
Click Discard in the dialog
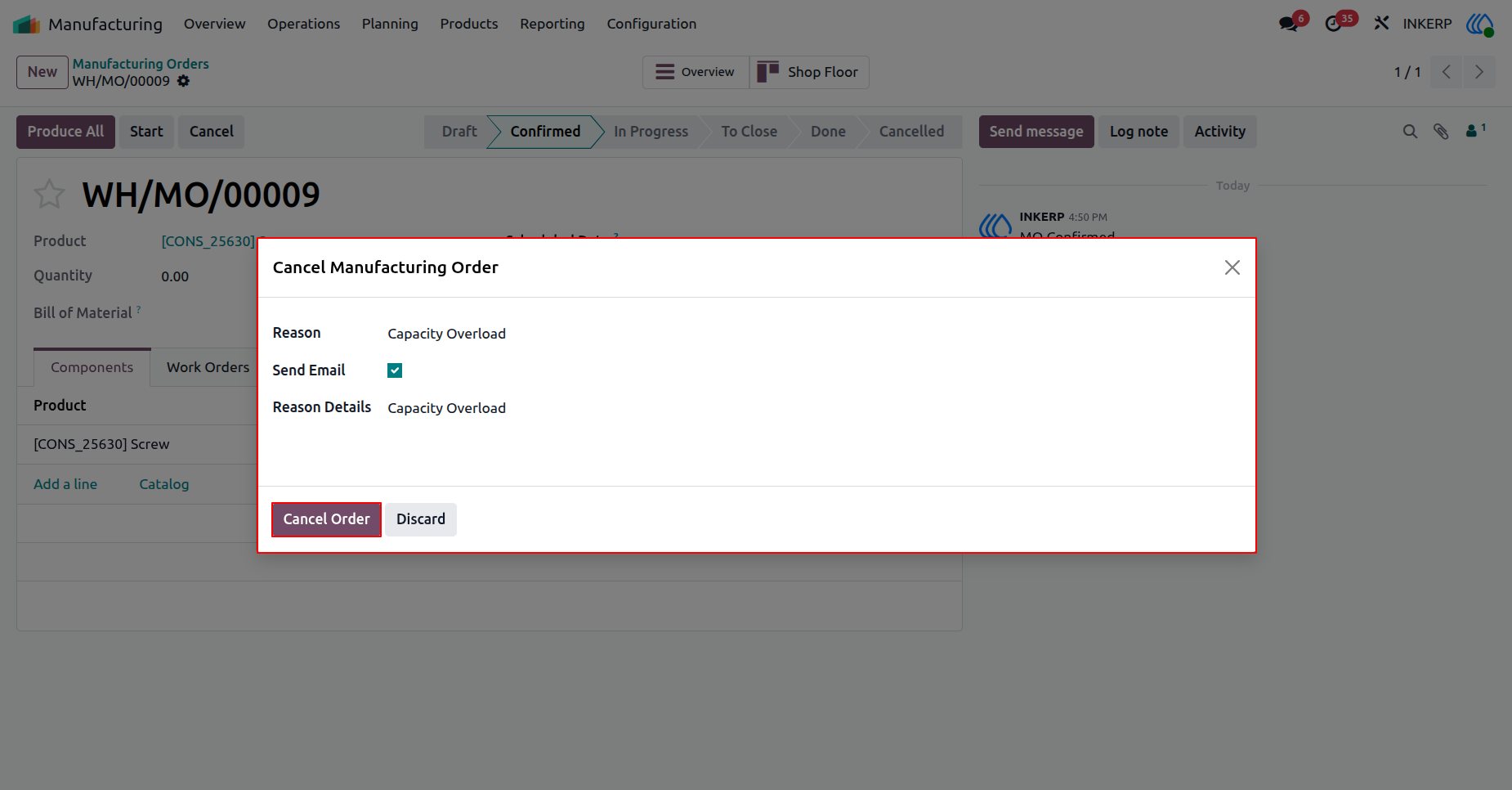[x=421, y=519]
